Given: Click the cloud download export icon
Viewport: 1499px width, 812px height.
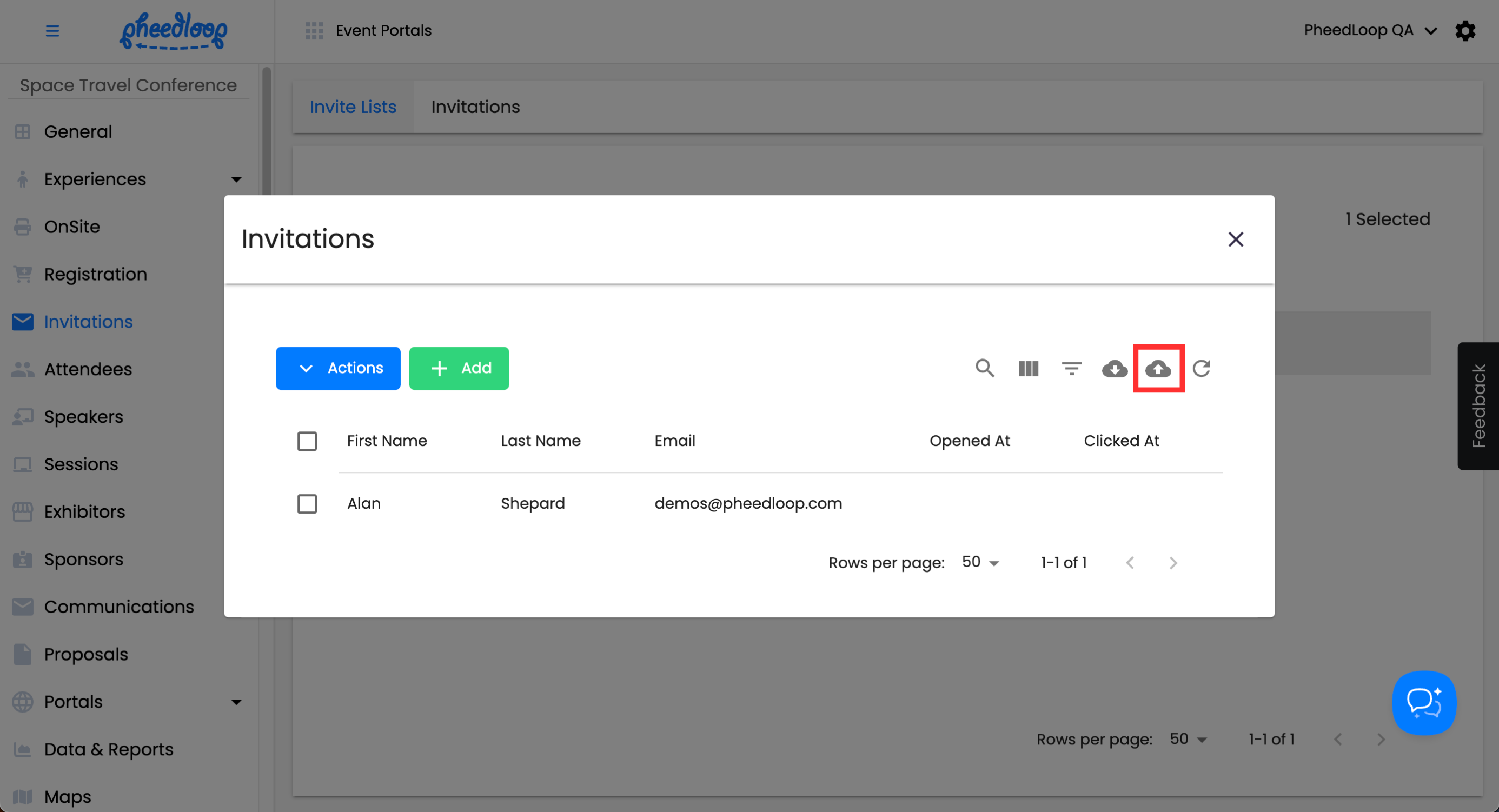Looking at the screenshot, I should (x=1115, y=368).
